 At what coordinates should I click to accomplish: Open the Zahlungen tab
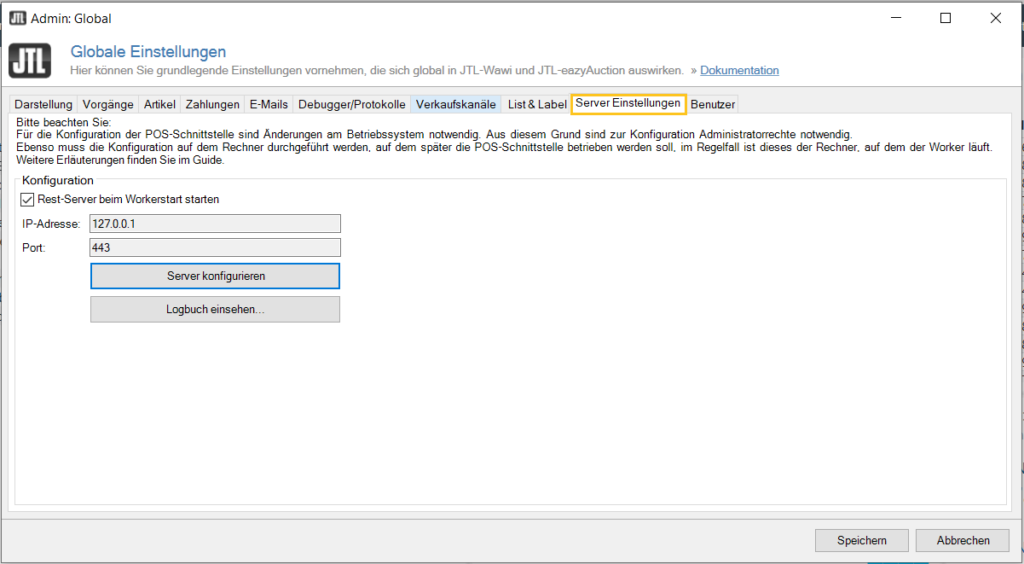(212, 104)
